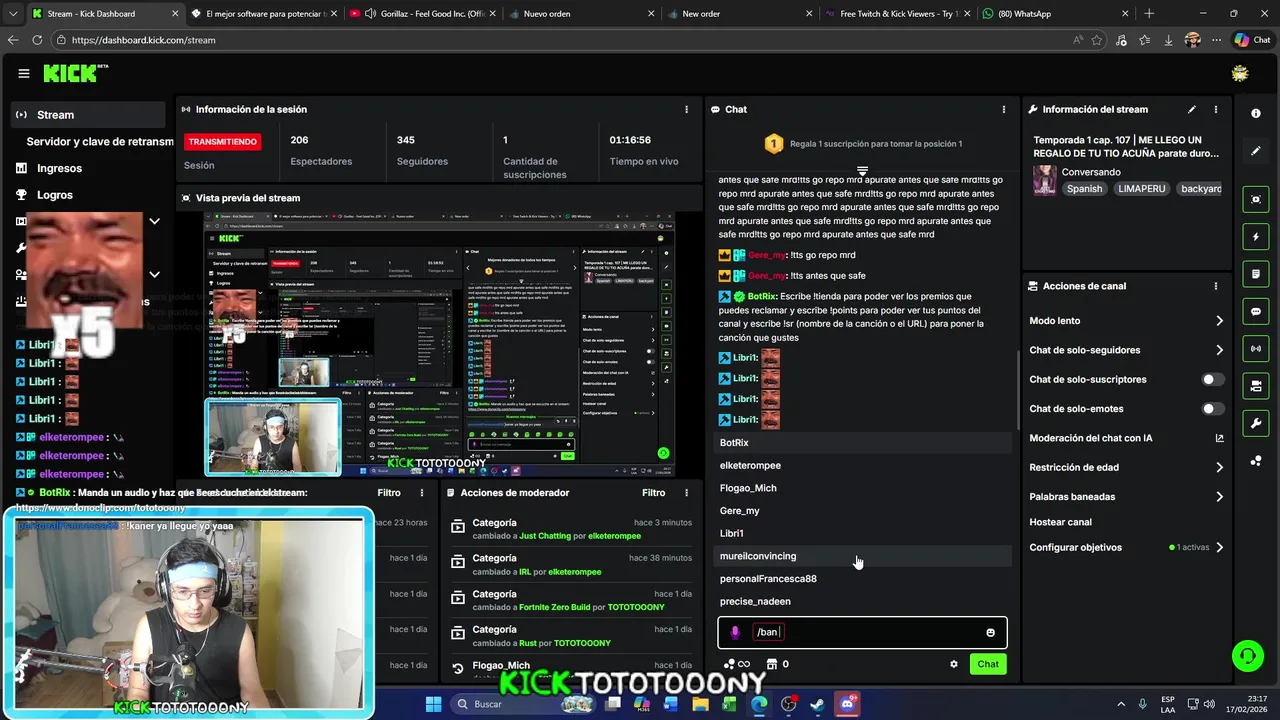Click the LIMAPERU stream tag
1280x720 pixels.
1141,189
